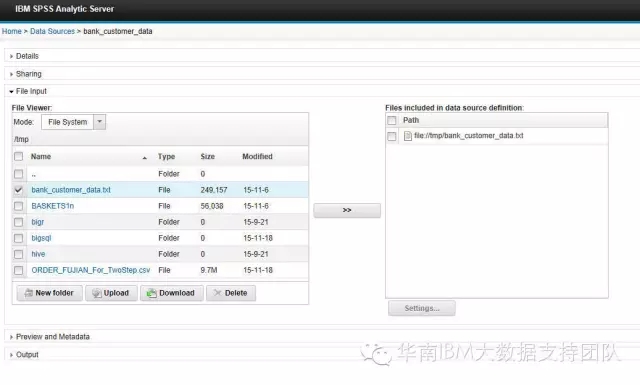Click the Delete button
Viewport: 640px width, 385px height.
point(231,293)
